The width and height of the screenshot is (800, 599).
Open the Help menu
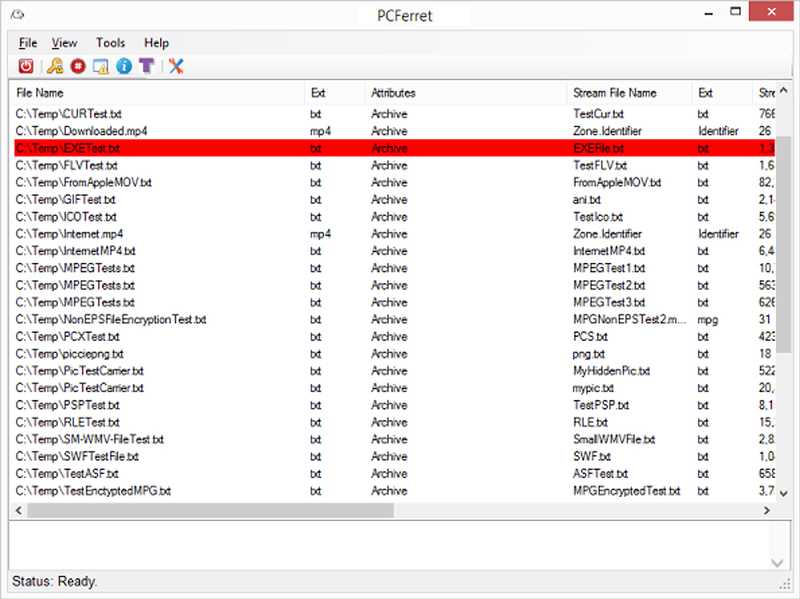(156, 43)
